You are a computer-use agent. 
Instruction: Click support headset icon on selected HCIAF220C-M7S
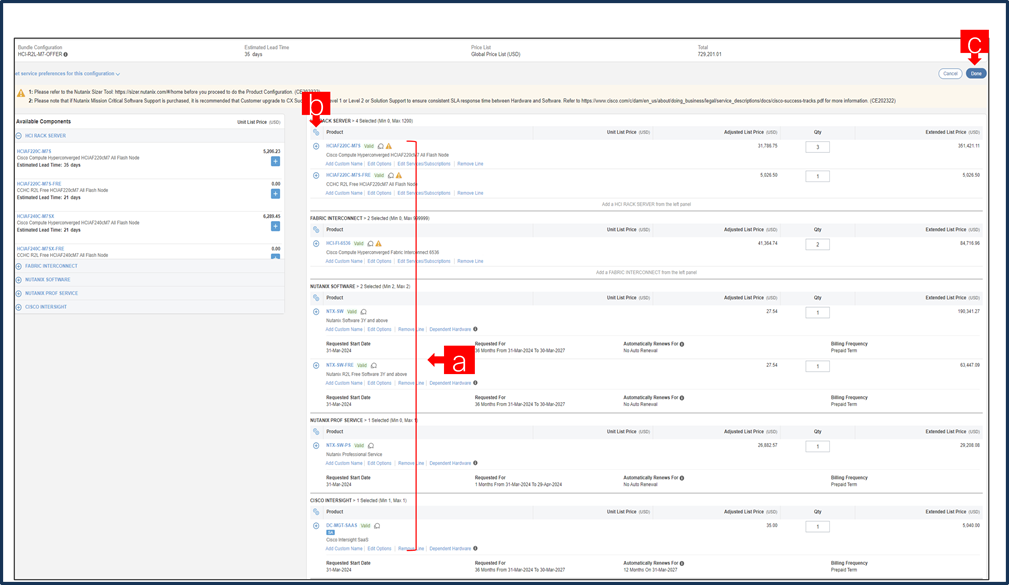click(x=380, y=146)
